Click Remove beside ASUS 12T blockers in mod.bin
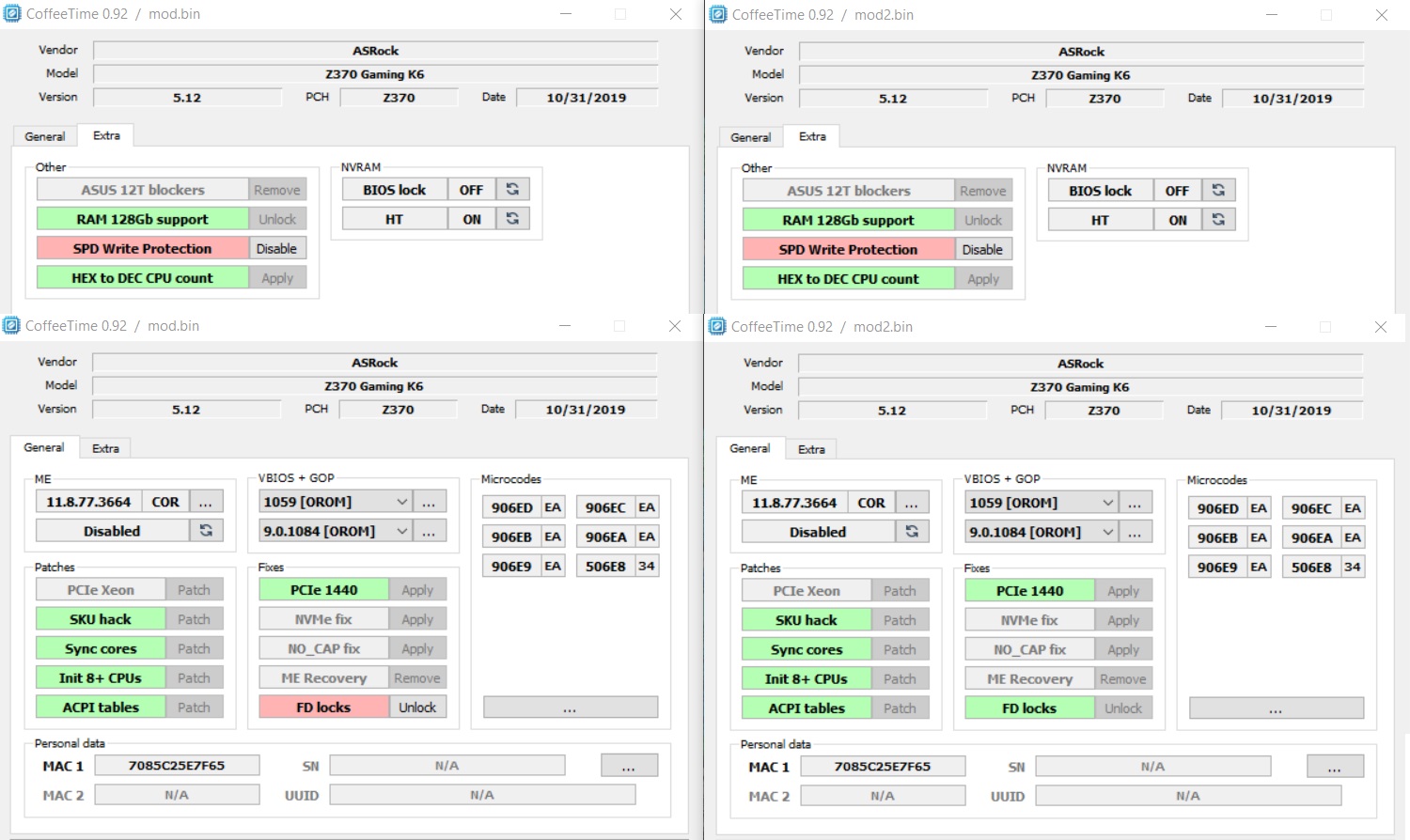This screenshot has height=840, width=1410. click(277, 190)
